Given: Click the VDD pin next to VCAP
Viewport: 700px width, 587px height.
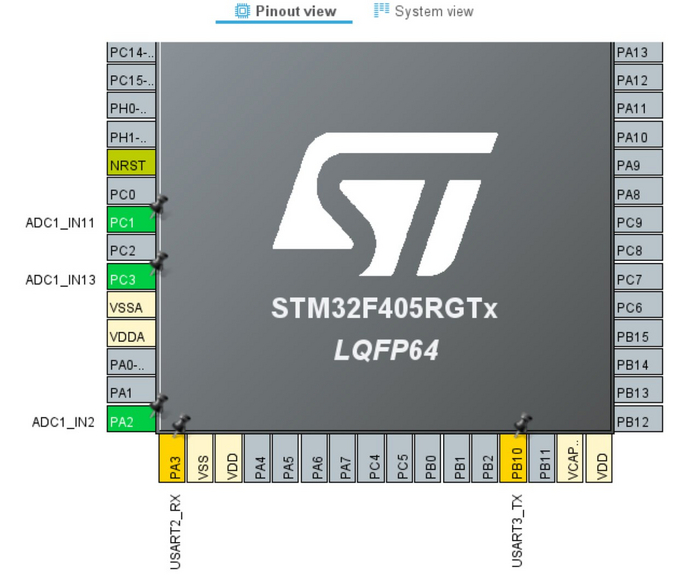Looking at the screenshot, I should coord(599,458).
